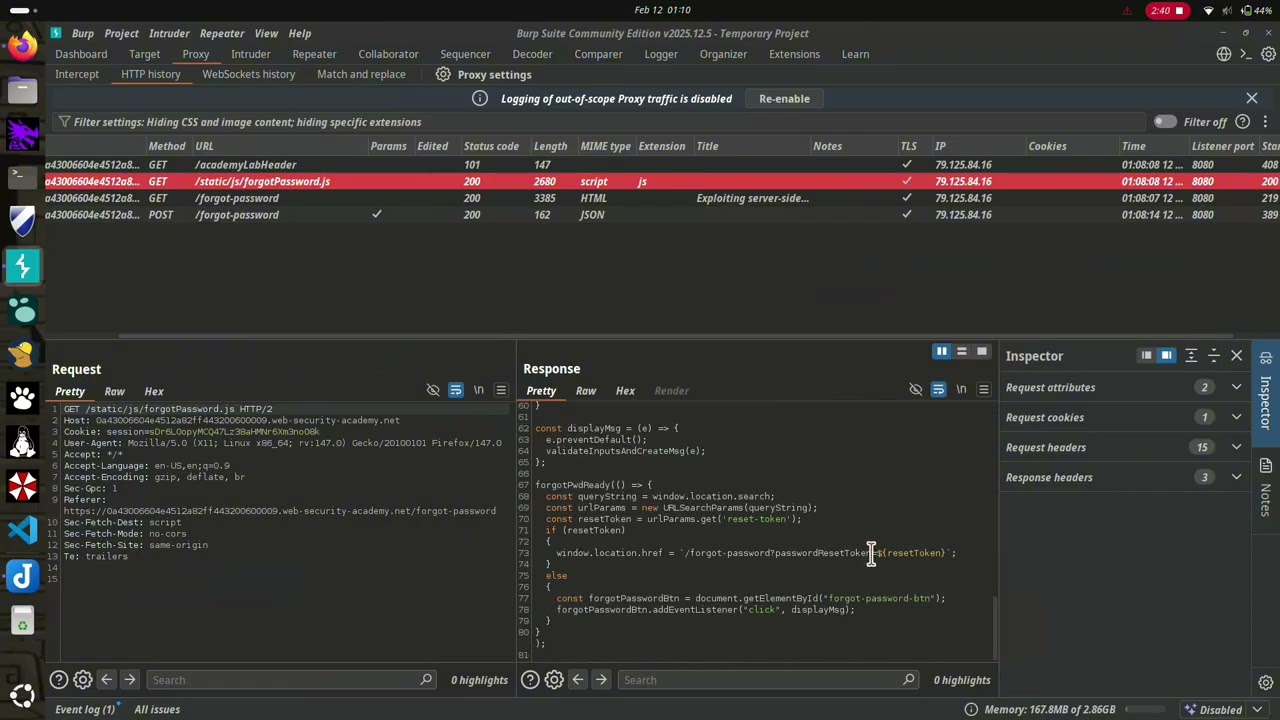Toggle line wrap in Request pane
Screen dimensions: 1280x720
click(x=456, y=390)
